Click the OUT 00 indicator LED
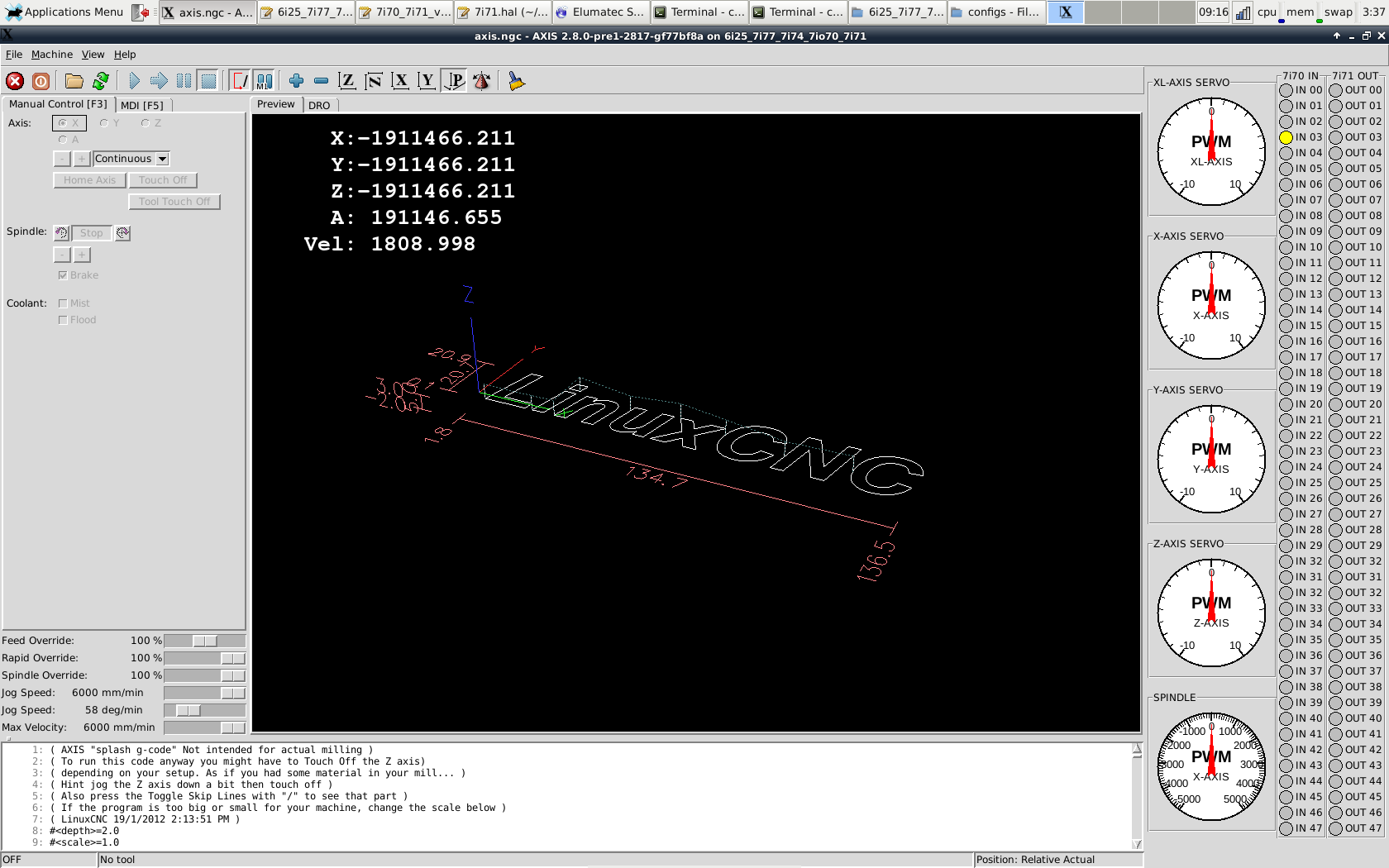This screenshot has width=1389, height=868. coord(1335,90)
